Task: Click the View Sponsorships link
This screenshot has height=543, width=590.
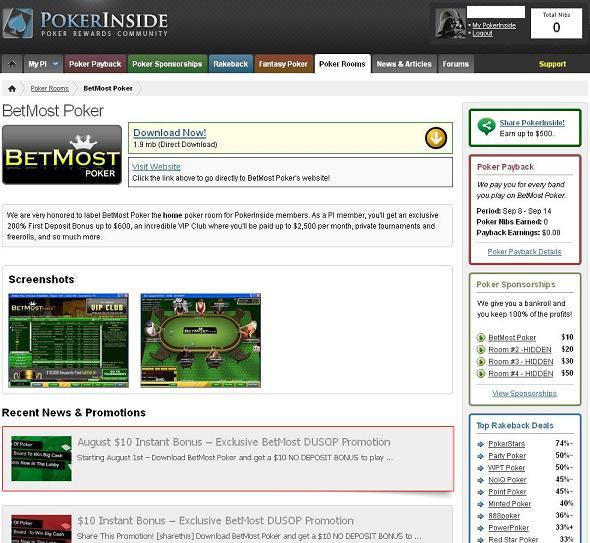Action: 524,393
